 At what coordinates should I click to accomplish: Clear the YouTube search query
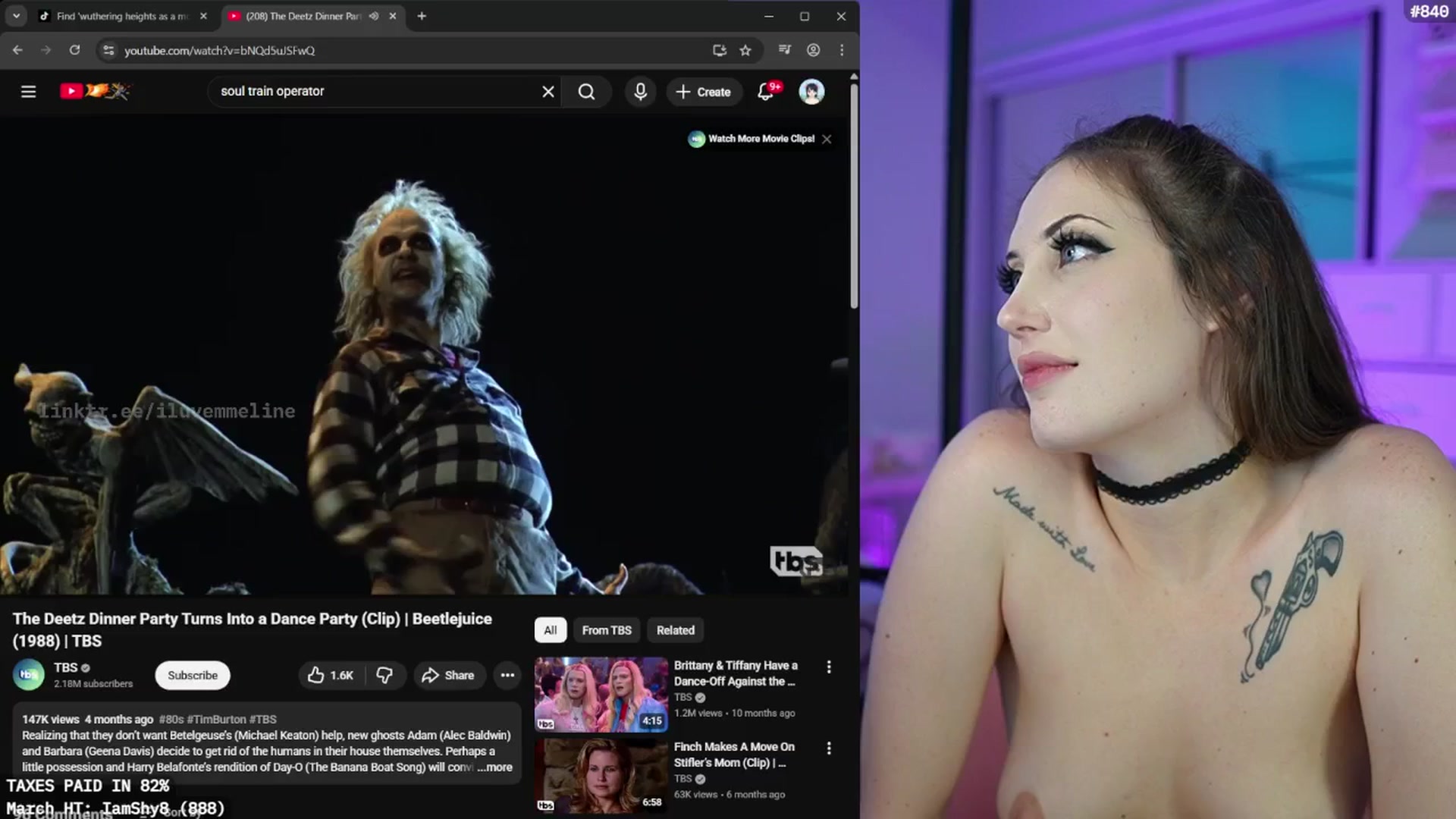tap(548, 92)
